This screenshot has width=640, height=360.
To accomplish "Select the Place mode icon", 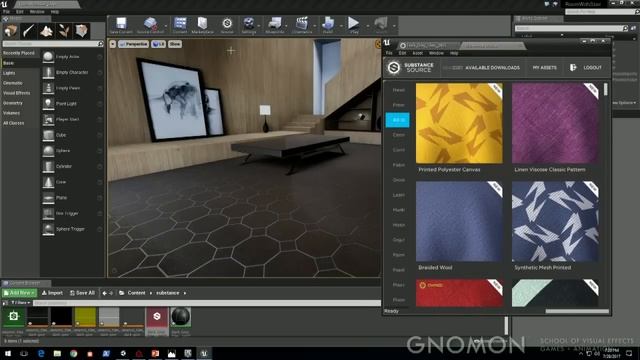I will 11,31.
